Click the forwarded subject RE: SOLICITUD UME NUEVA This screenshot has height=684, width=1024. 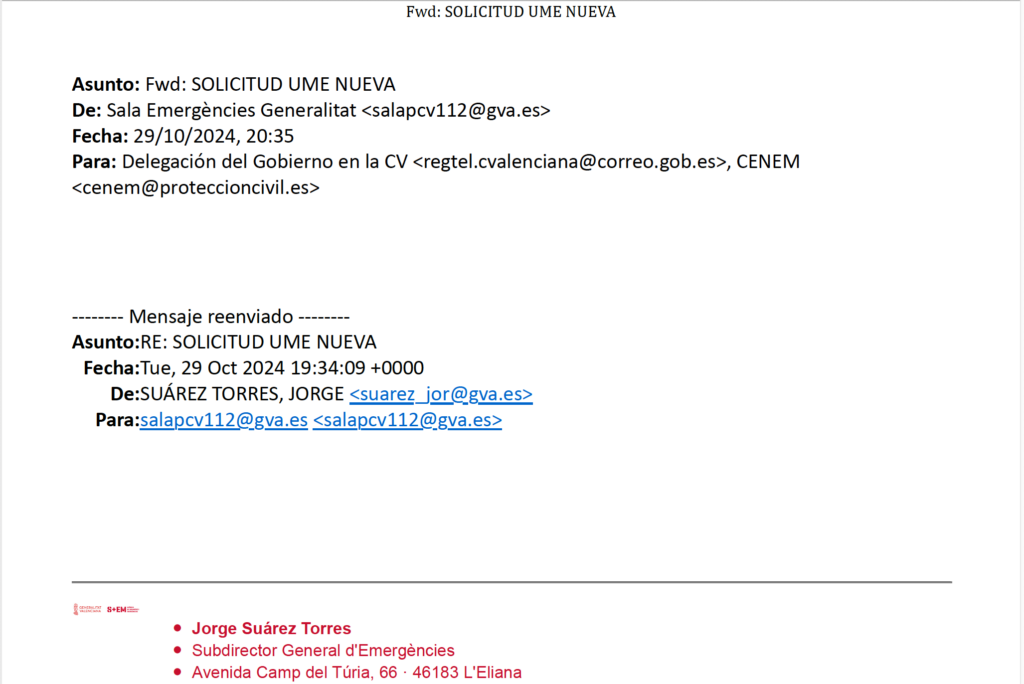(x=258, y=342)
